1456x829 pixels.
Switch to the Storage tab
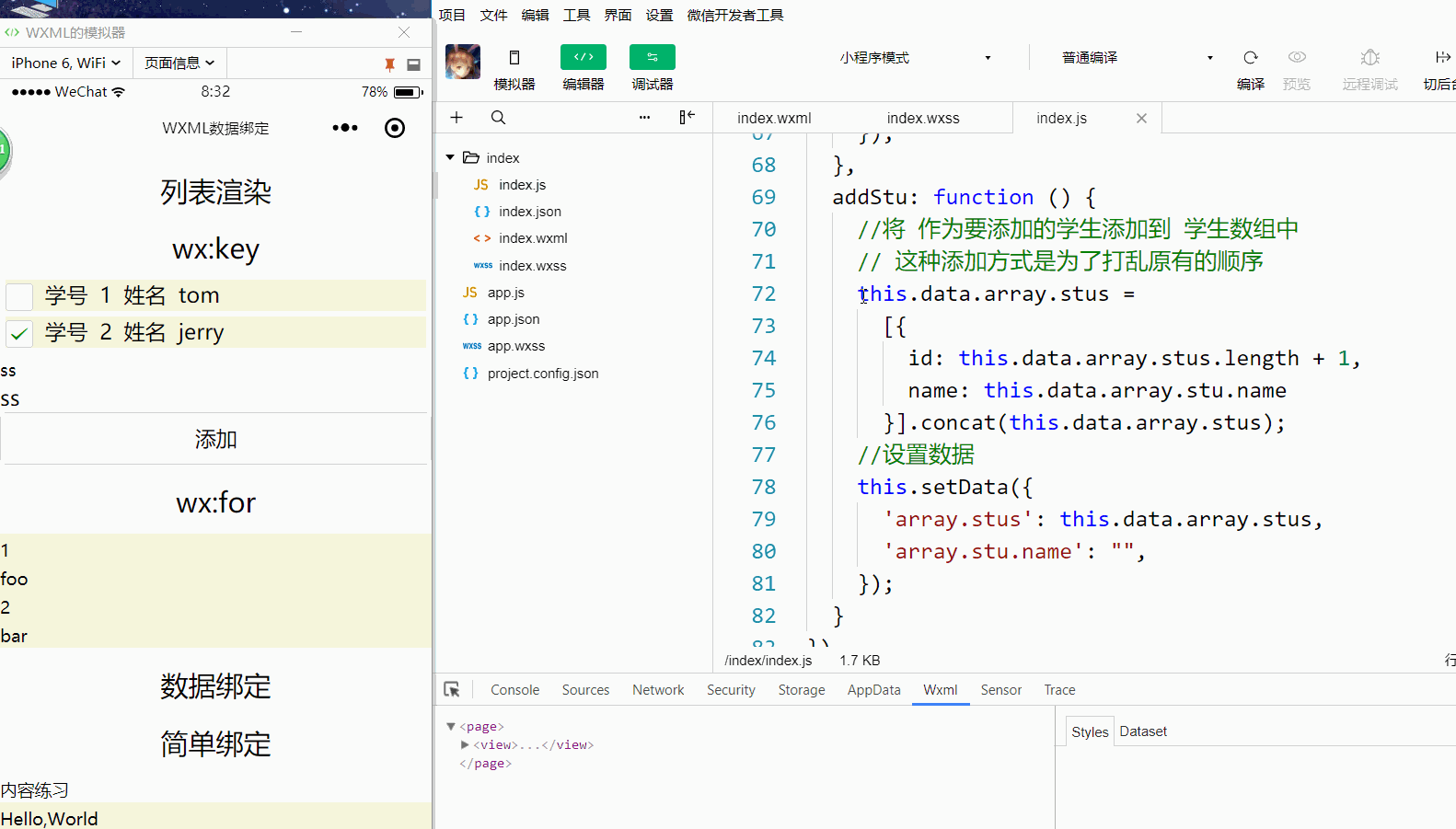[x=802, y=689]
